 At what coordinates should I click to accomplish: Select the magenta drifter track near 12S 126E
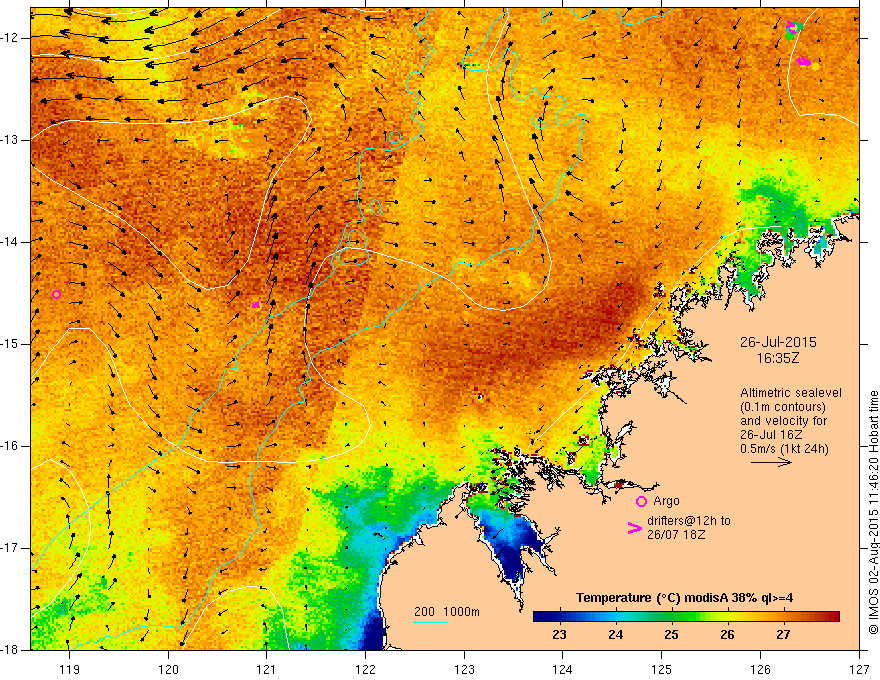coord(803,61)
